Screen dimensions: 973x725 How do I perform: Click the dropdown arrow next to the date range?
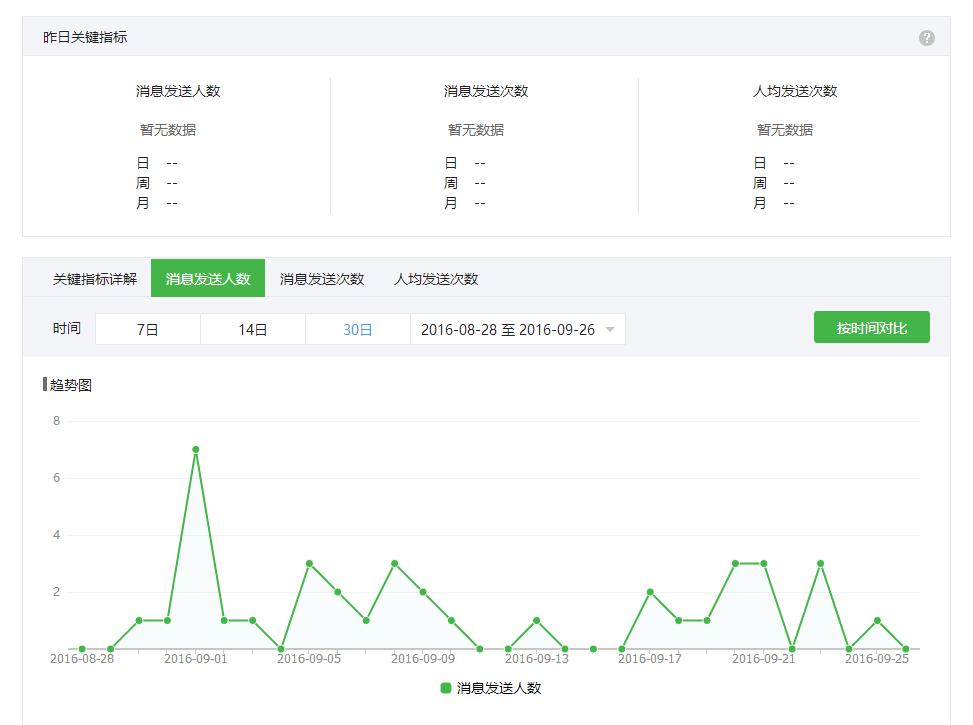[x=608, y=328]
